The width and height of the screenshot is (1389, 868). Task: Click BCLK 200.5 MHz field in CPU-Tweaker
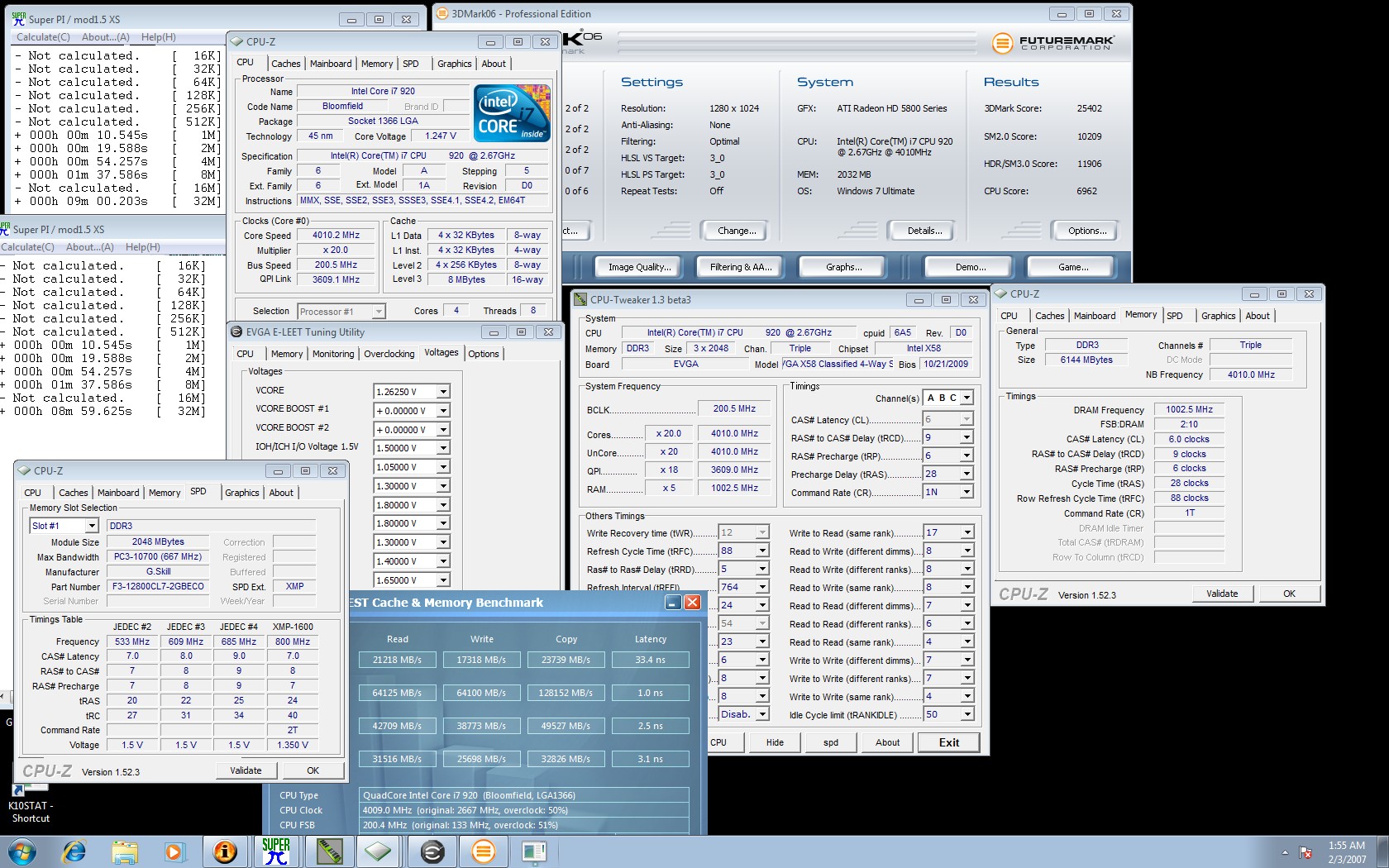click(735, 408)
